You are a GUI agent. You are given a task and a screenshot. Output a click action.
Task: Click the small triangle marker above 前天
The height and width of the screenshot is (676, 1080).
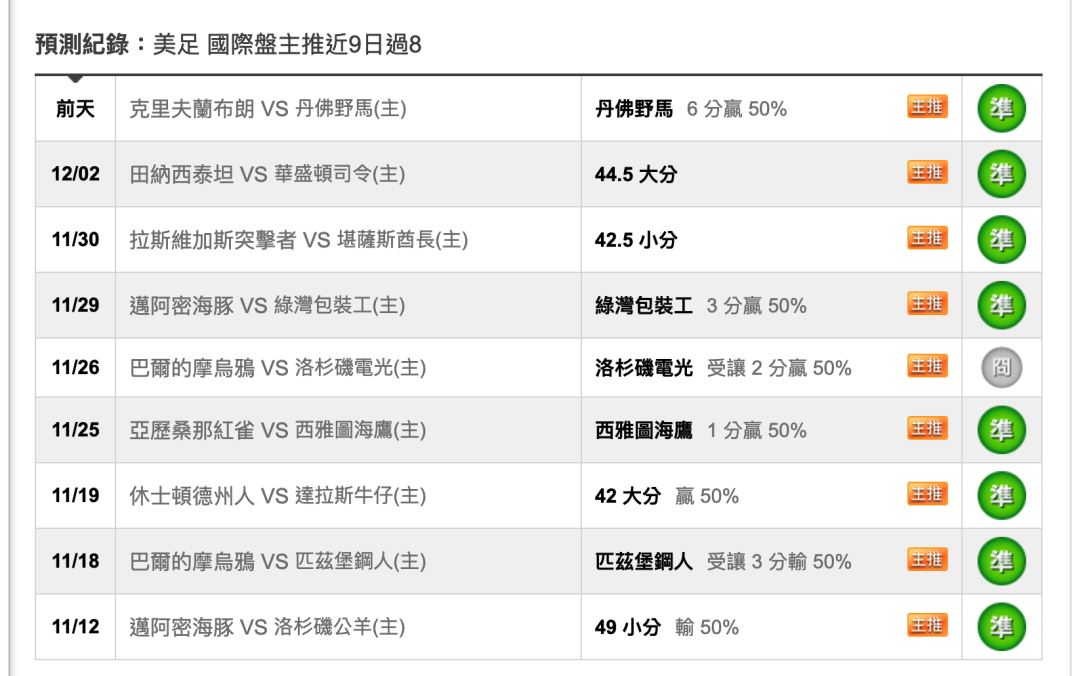[76, 79]
